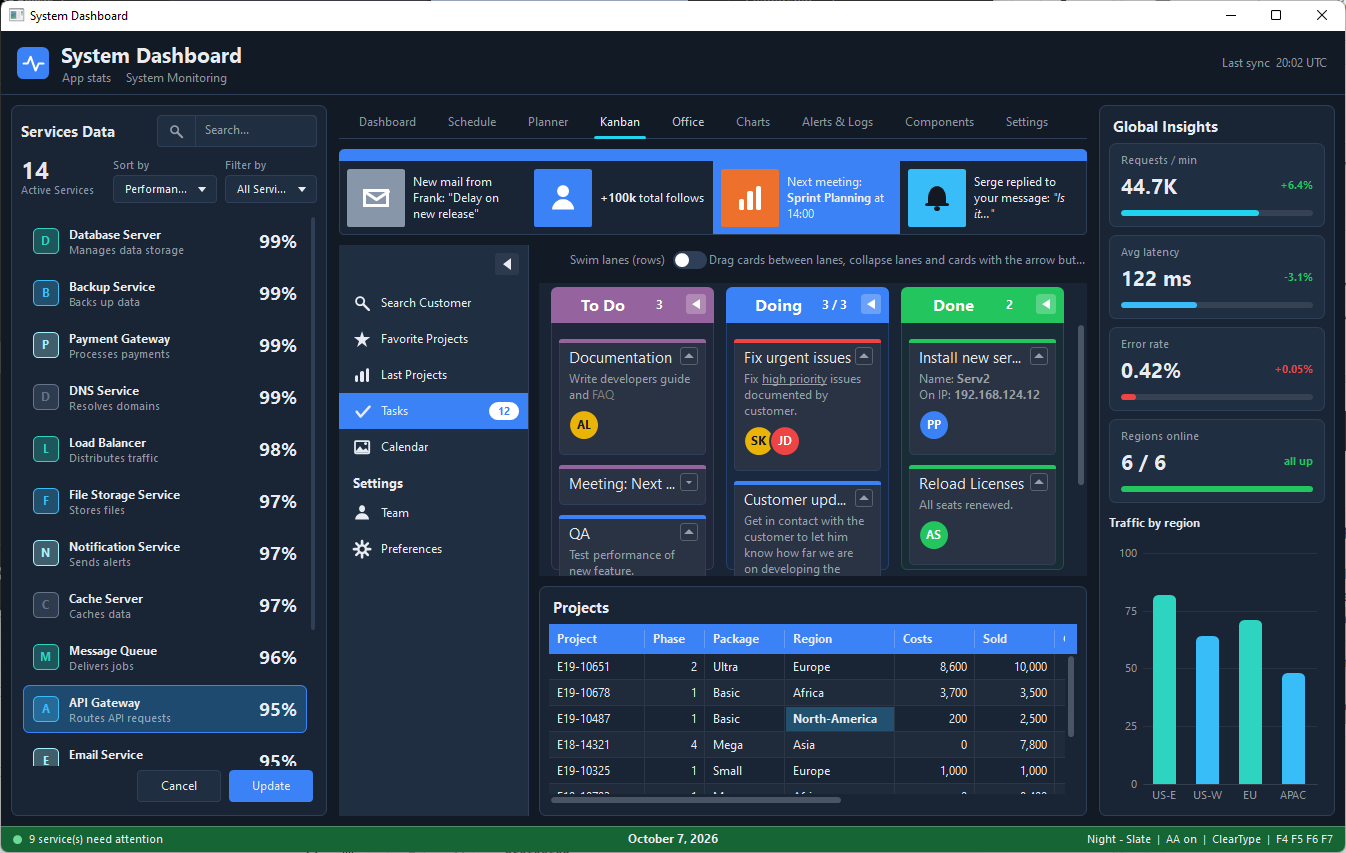The height and width of the screenshot is (853, 1346).
Task: Click the Error rate progress bar
Action: [1217, 397]
